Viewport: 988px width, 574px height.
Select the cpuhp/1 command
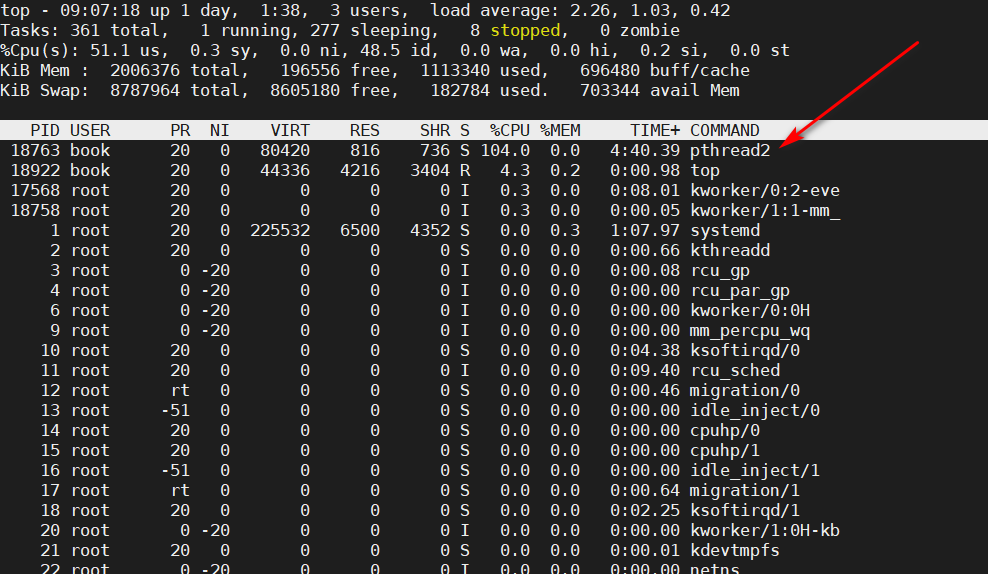coord(725,451)
